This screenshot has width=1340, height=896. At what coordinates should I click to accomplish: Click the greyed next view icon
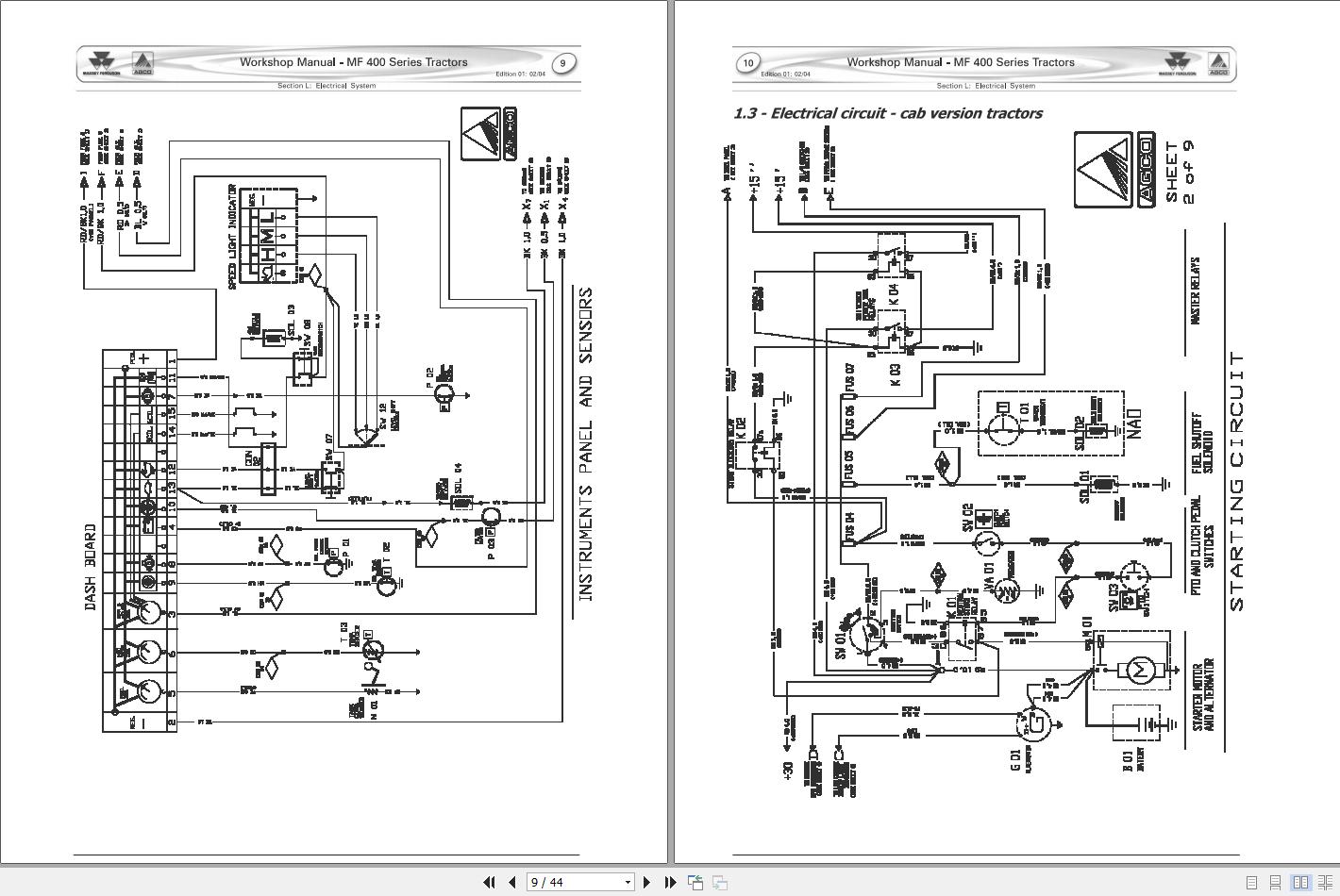click(x=719, y=883)
